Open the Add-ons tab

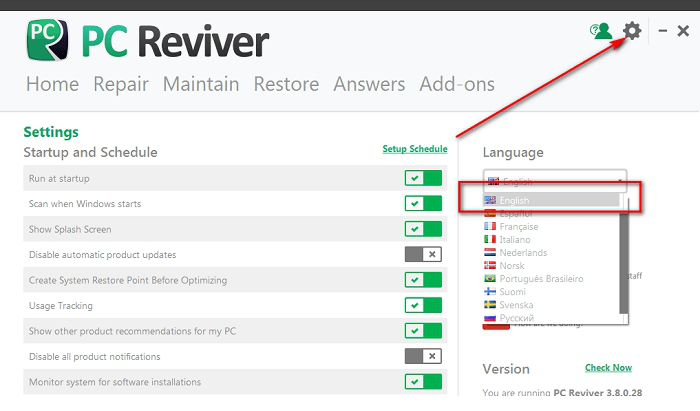click(x=457, y=84)
